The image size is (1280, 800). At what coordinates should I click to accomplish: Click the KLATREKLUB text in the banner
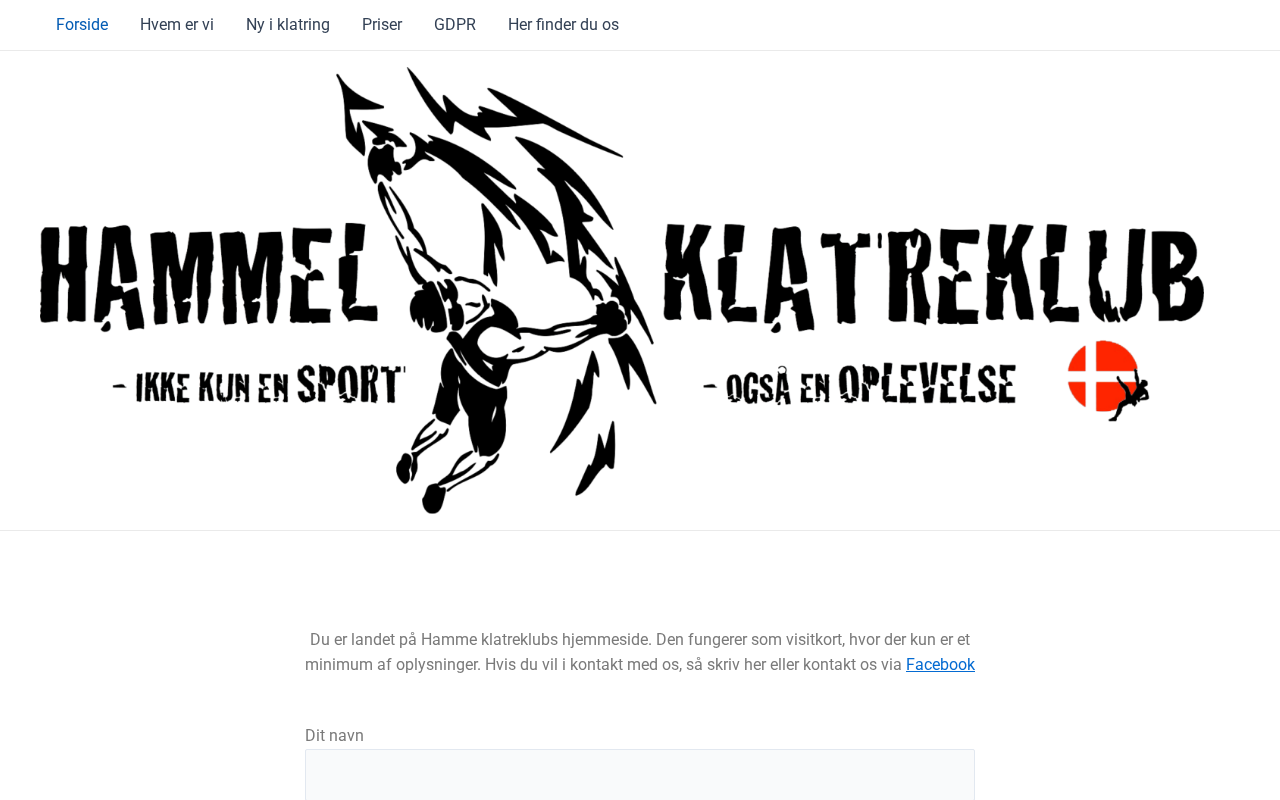pos(933,277)
